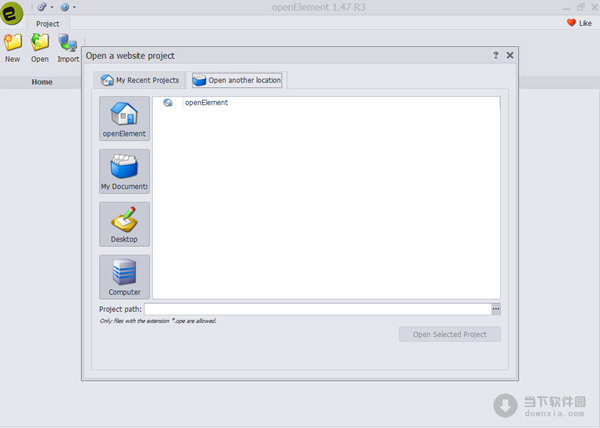
Task: Choose the openElement location in sidebar
Action: point(124,119)
